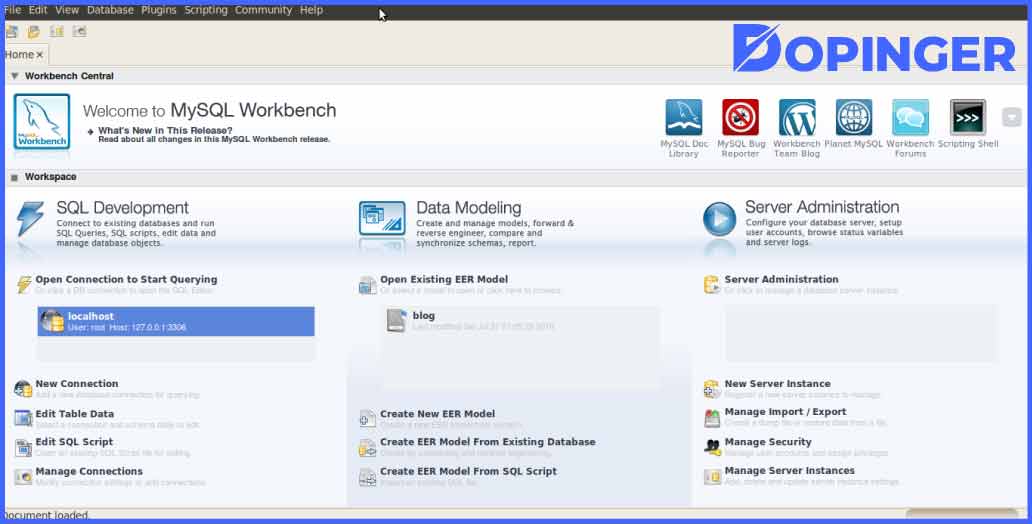1032x524 pixels.
Task: Click the MySQL Workbench dolphin logo
Action: (41, 122)
